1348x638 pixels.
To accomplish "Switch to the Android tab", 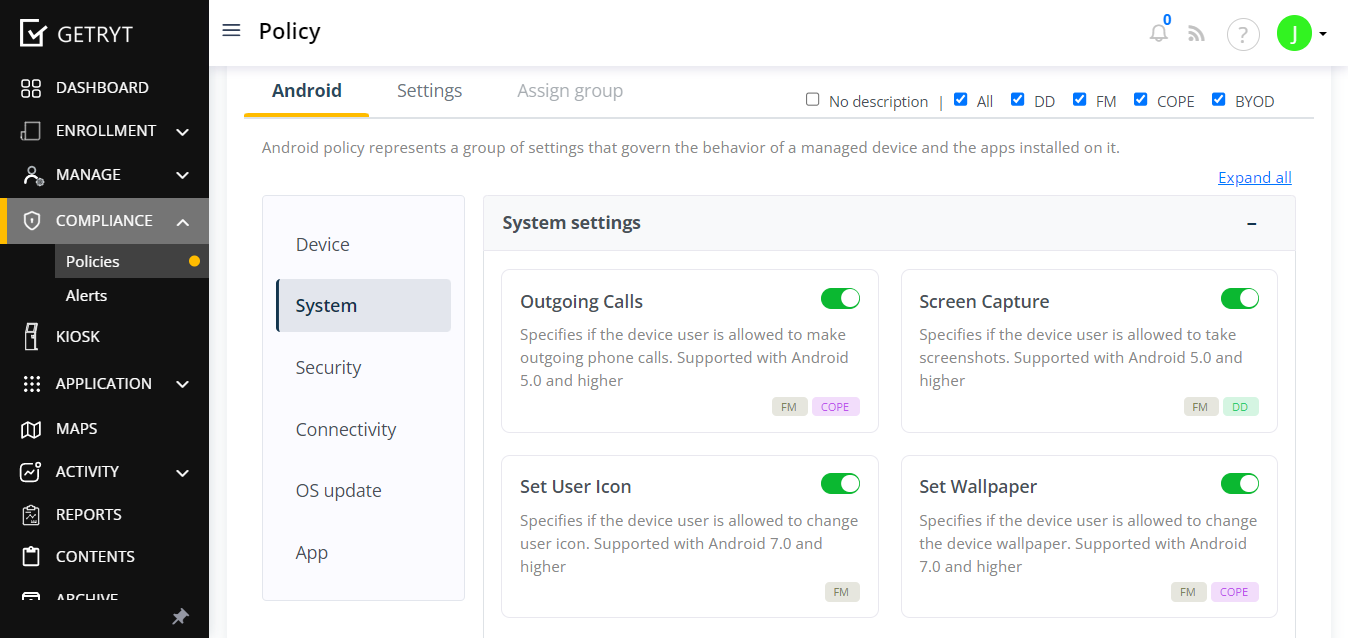I will coord(307,91).
